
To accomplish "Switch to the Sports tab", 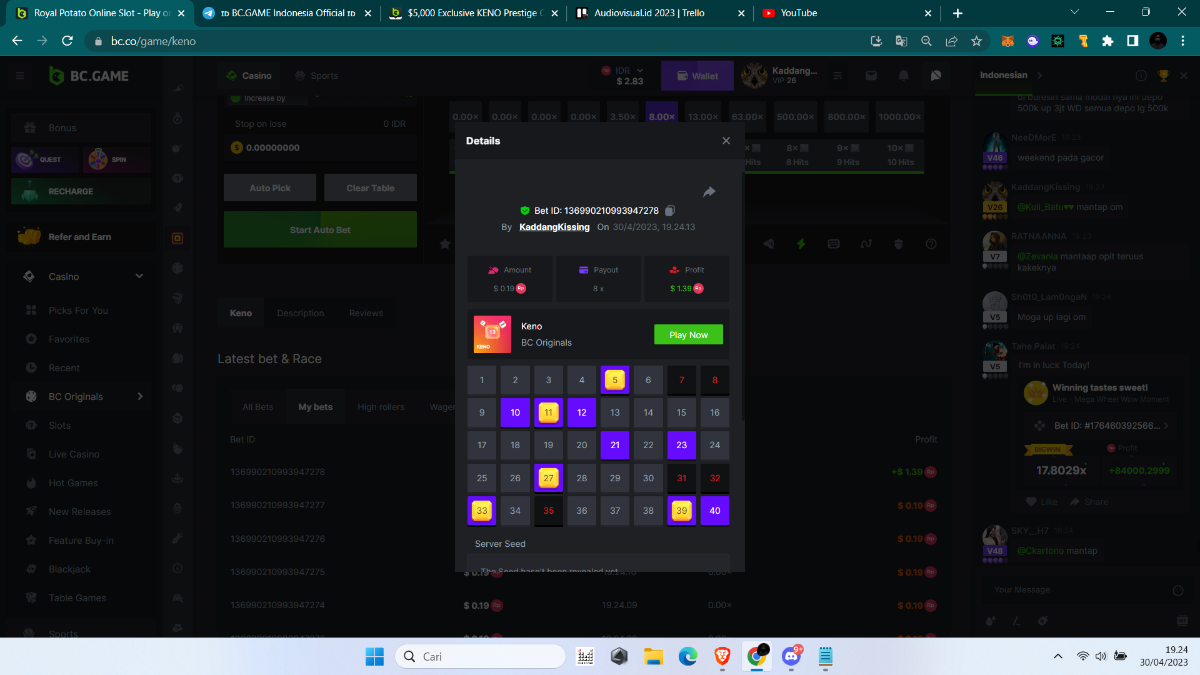I will (315, 76).
